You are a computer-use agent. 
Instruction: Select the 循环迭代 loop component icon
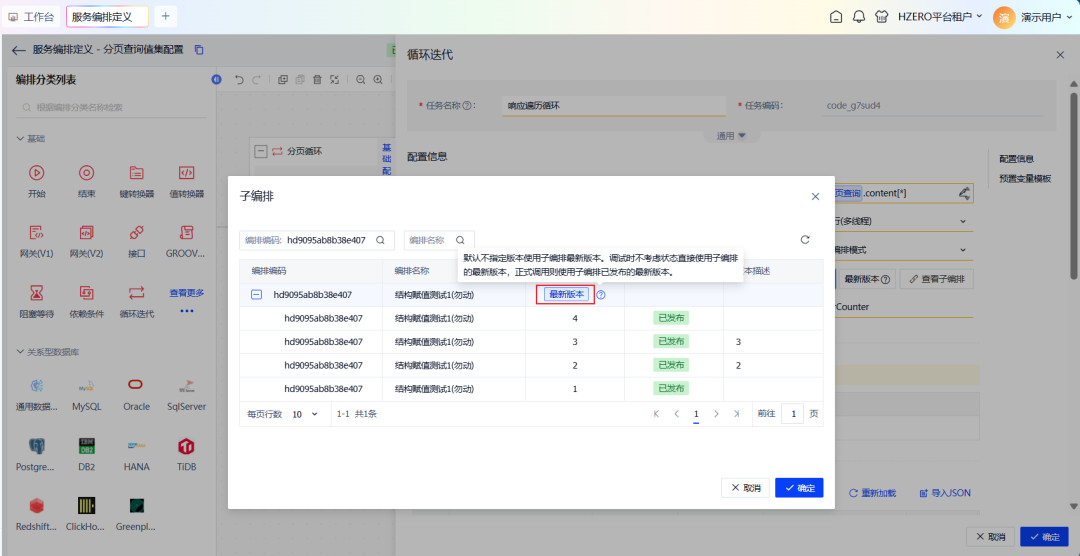(x=137, y=292)
